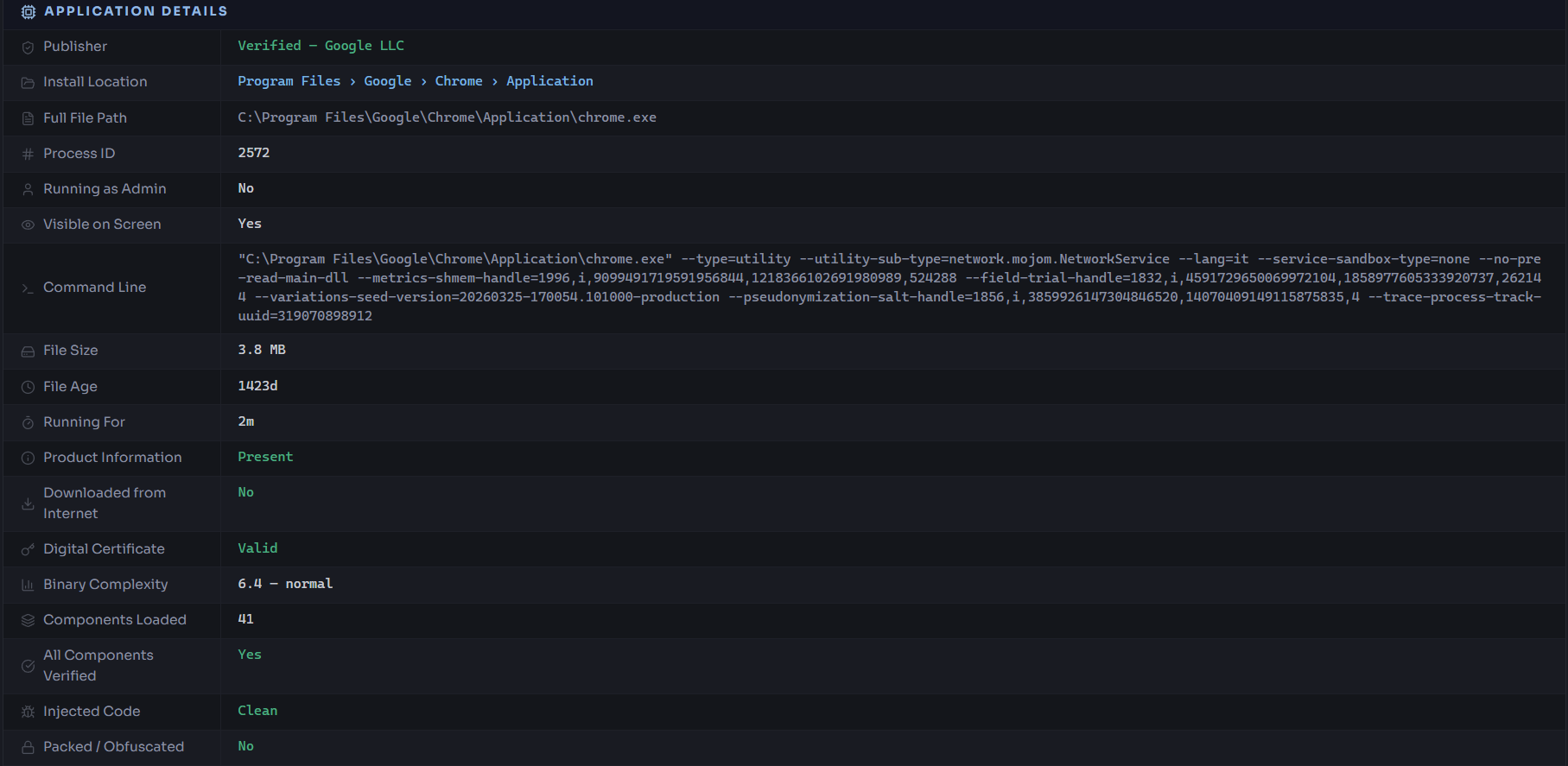Click the Product Information value Present
Screen dimensions: 1568x766
pyautogui.click(x=265, y=457)
